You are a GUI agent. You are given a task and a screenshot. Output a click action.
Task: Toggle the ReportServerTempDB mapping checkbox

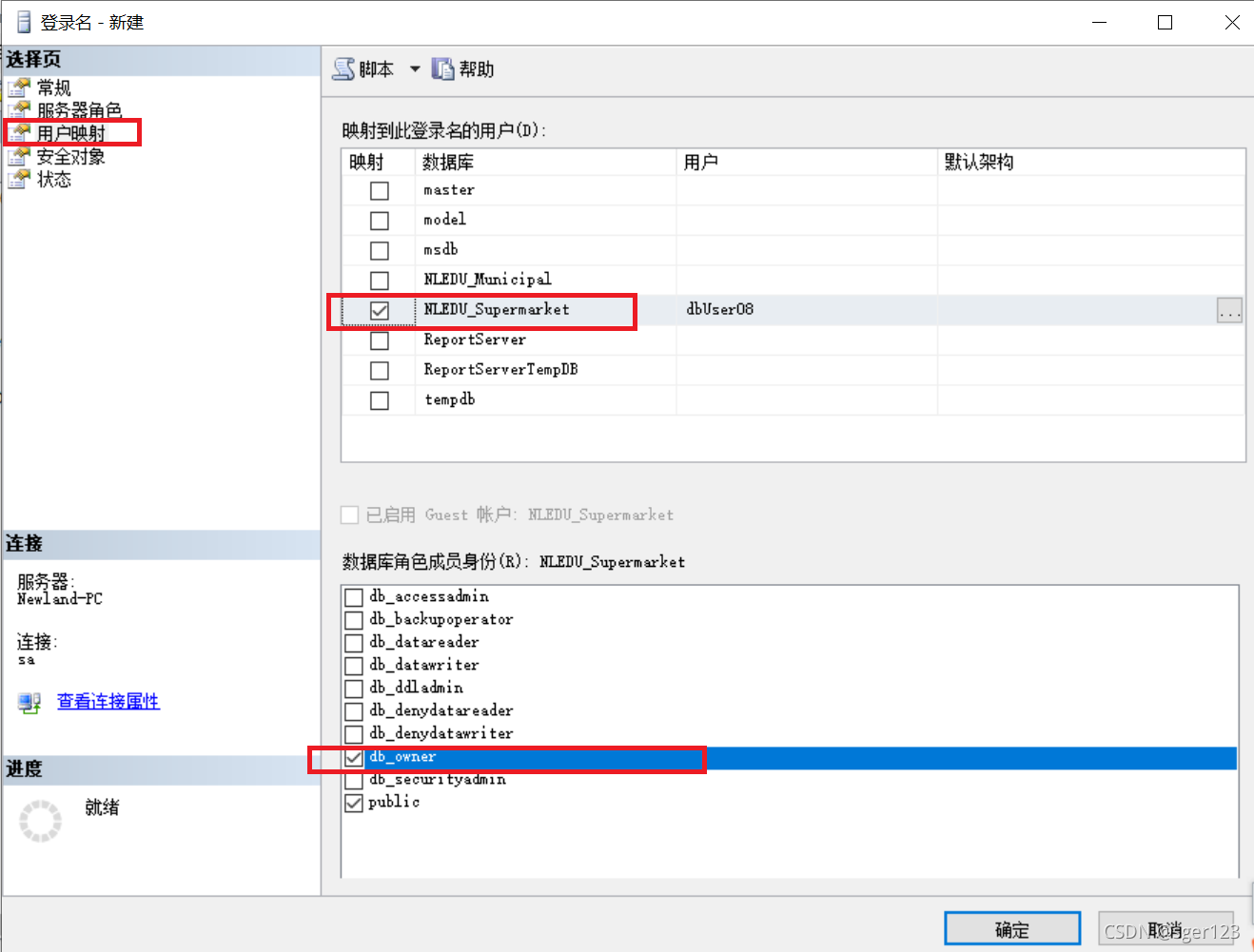(380, 371)
